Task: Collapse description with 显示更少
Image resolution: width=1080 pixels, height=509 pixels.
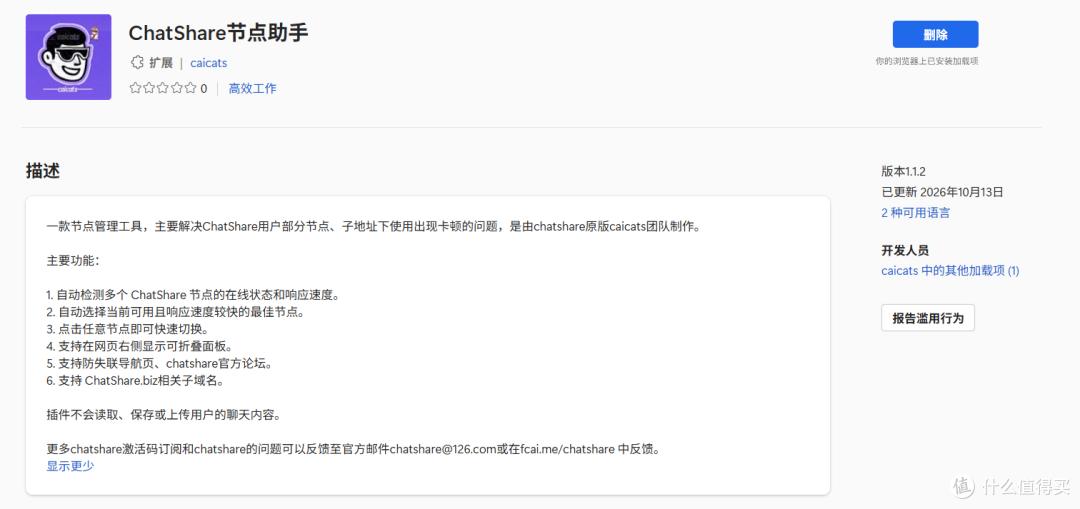Action: tap(70, 466)
